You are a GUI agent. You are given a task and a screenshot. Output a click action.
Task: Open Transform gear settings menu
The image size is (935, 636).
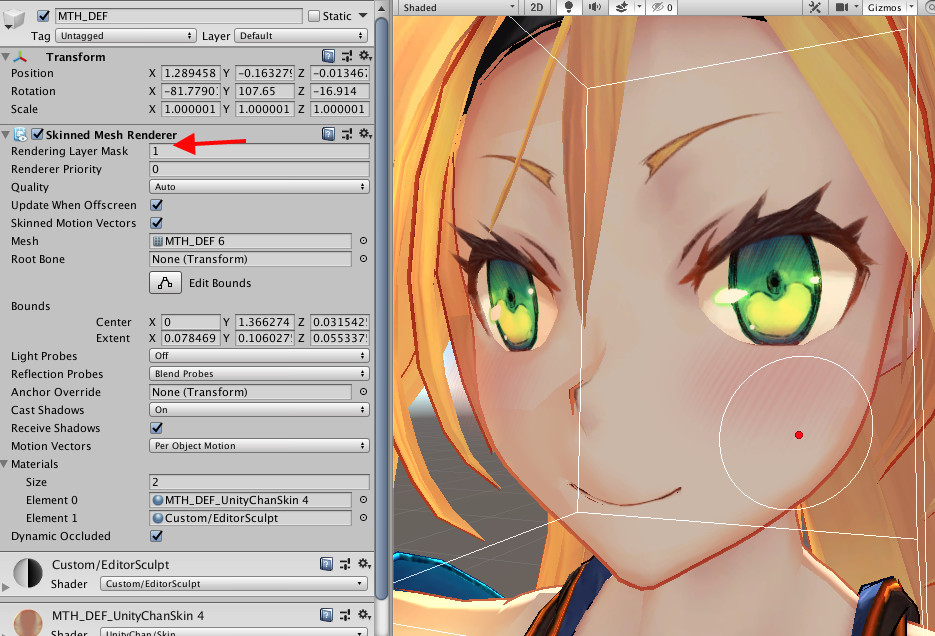tap(364, 56)
